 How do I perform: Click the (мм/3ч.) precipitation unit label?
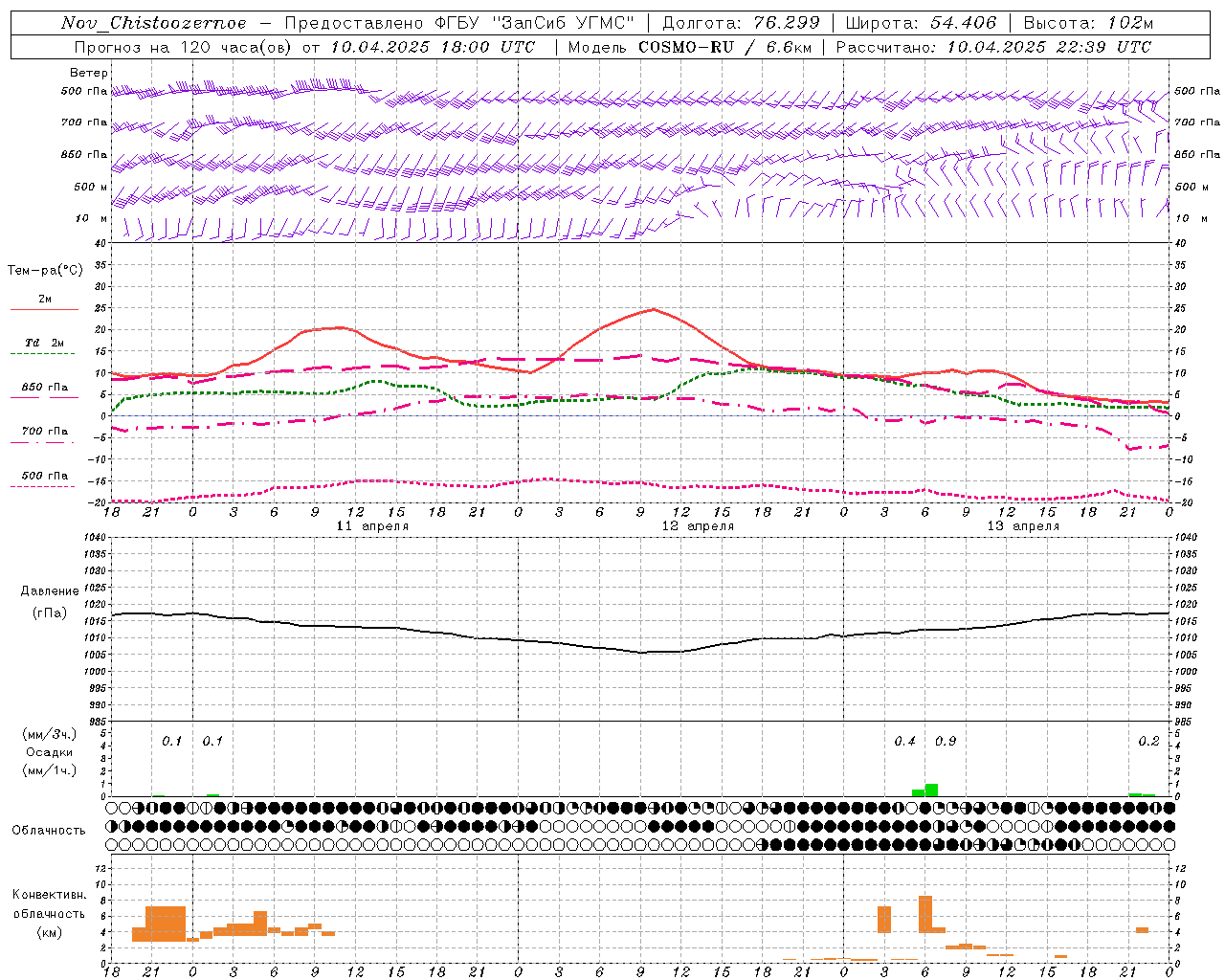coord(50,734)
